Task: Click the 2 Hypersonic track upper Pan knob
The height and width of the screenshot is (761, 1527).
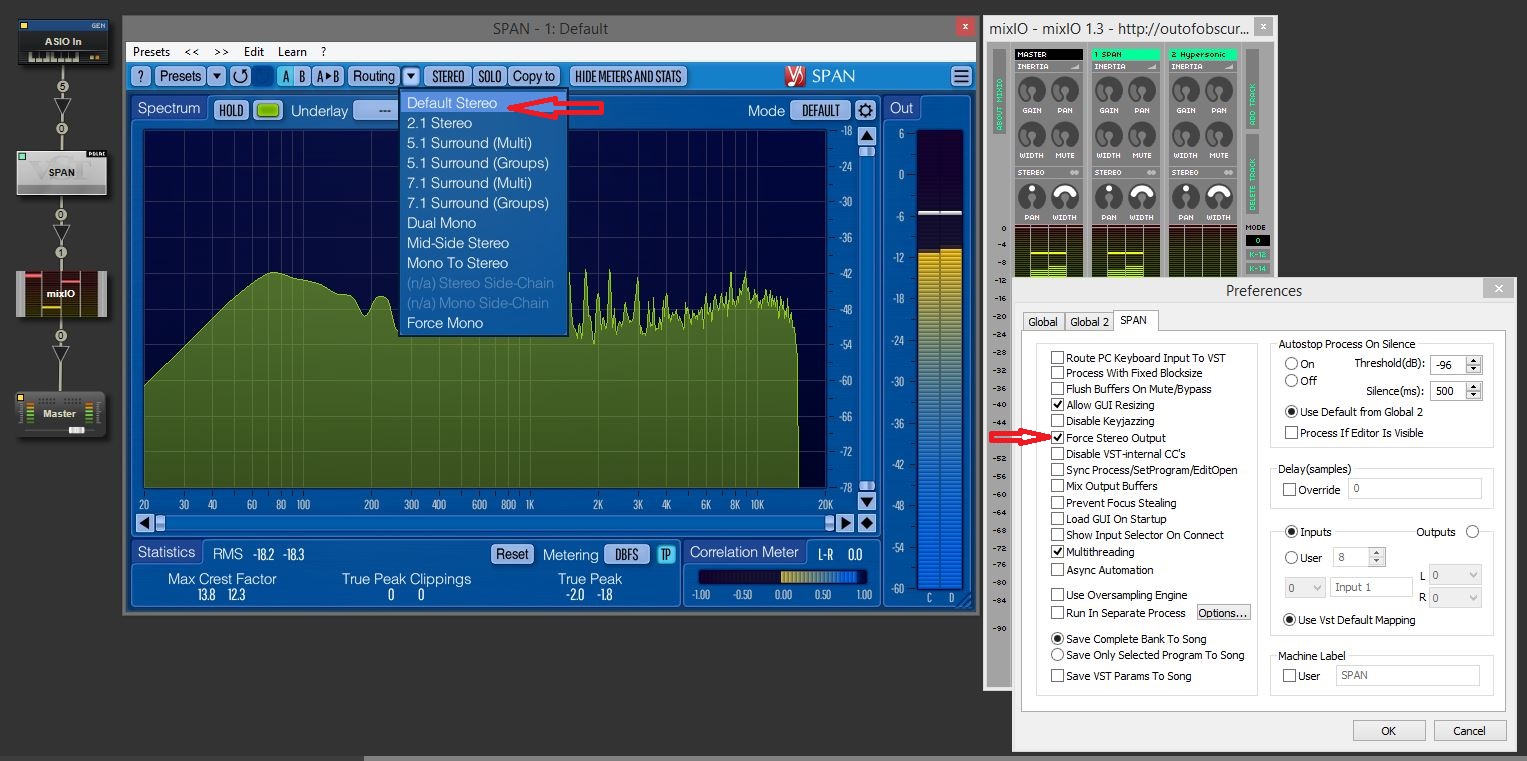Action: pos(1219,93)
